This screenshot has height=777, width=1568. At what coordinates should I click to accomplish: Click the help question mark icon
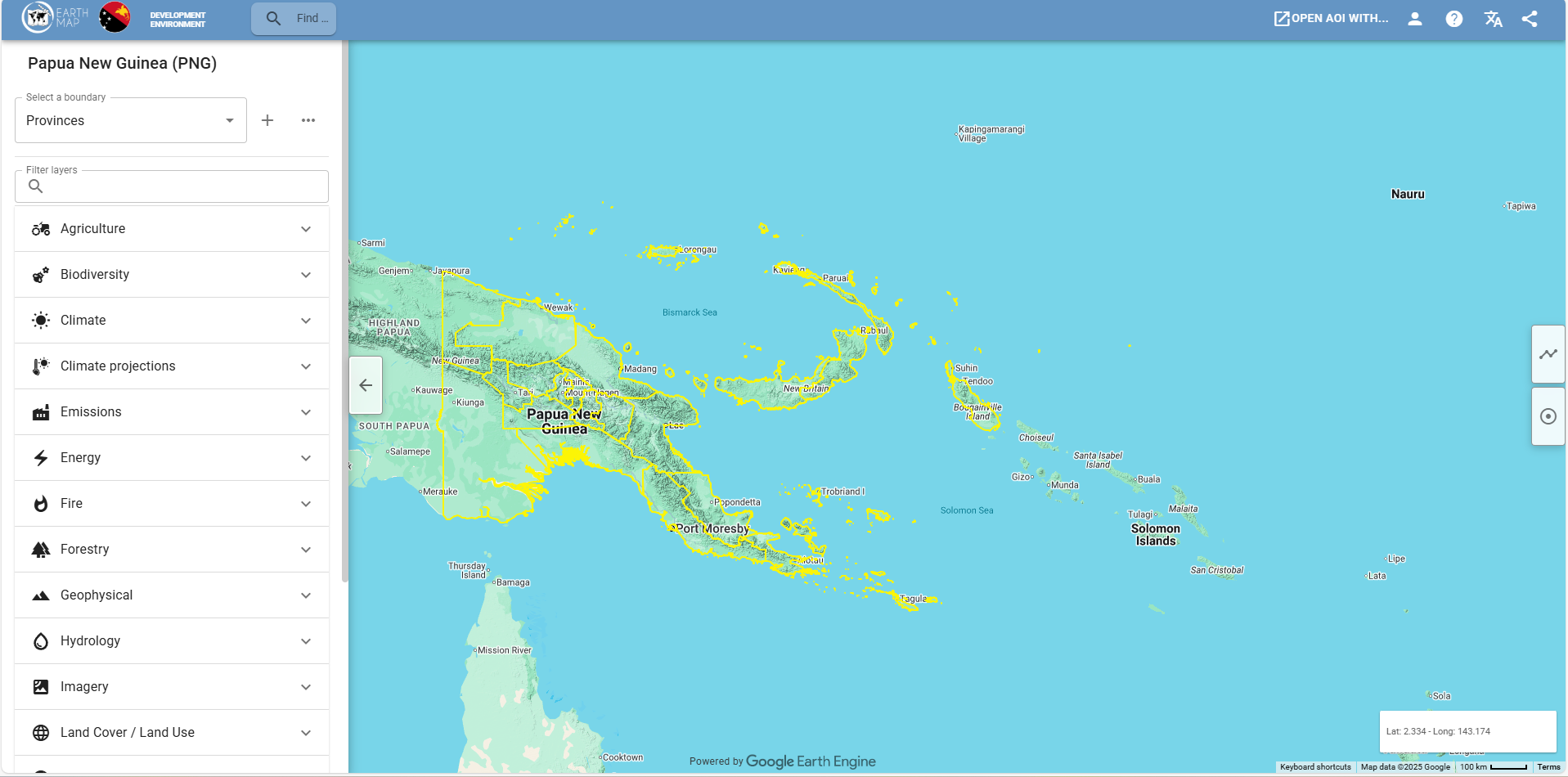(x=1454, y=18)
